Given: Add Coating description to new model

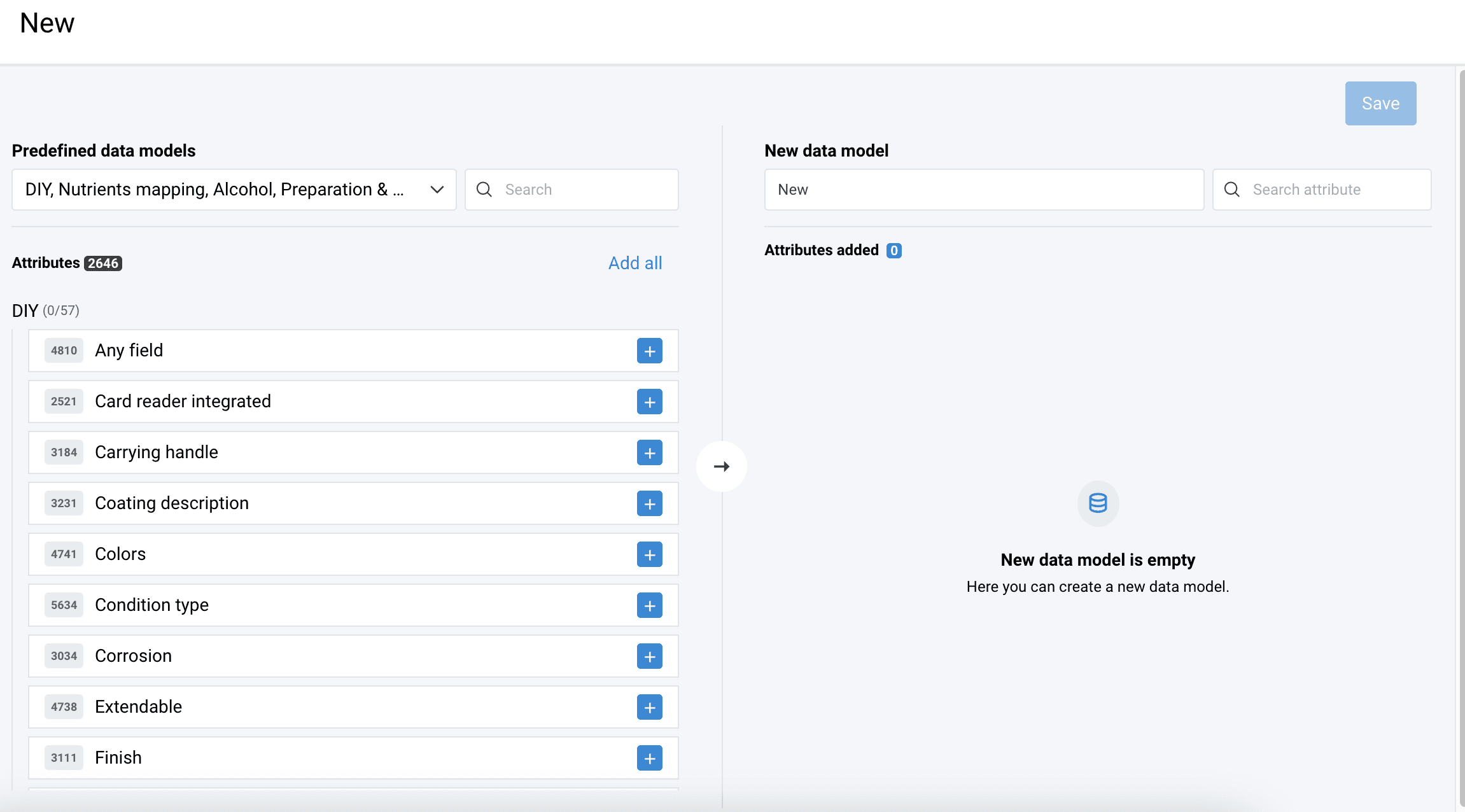Looking at the screenshot, I should point(649,503).
